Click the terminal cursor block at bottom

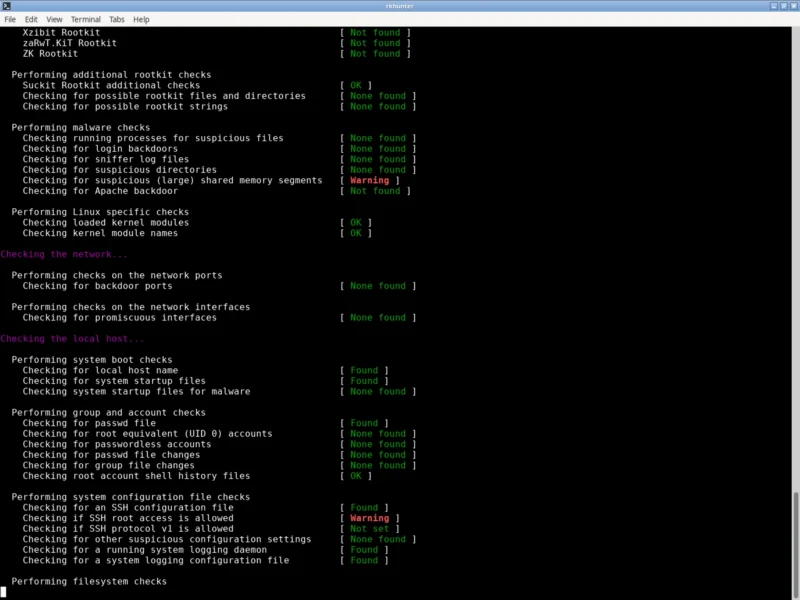pos(3,592)
